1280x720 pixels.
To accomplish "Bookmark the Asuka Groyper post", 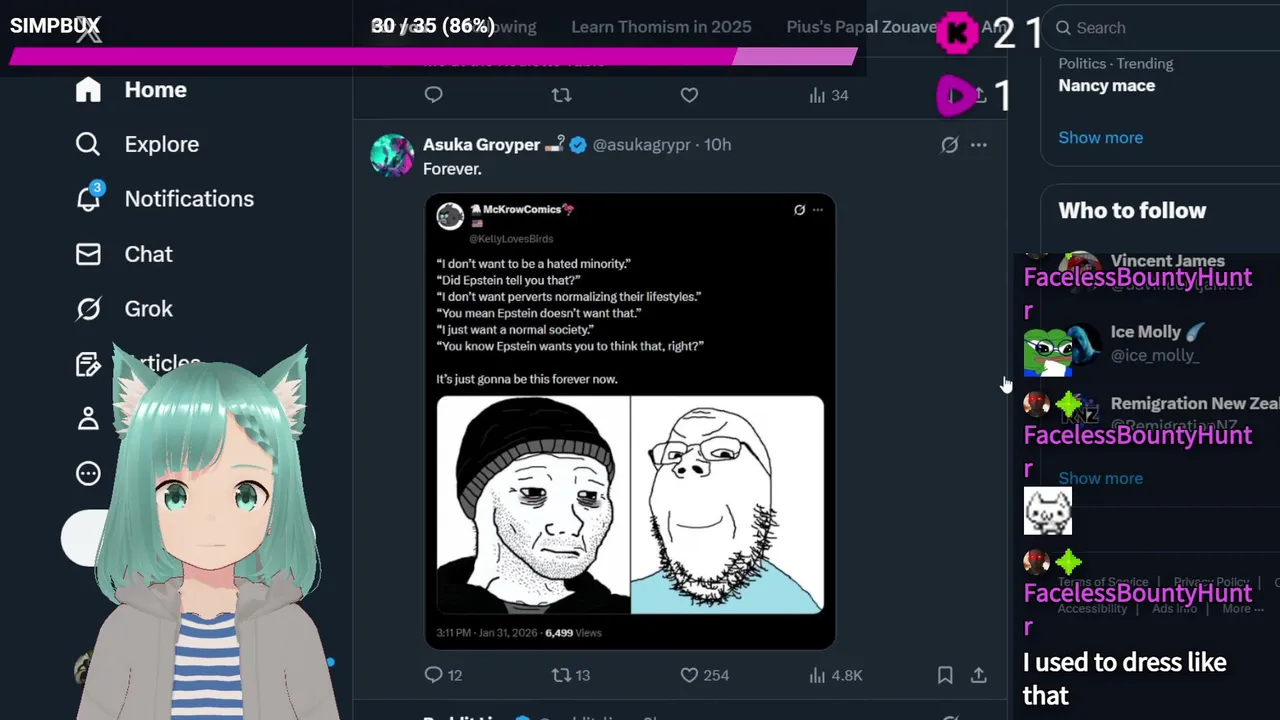I will coord(945,675).
